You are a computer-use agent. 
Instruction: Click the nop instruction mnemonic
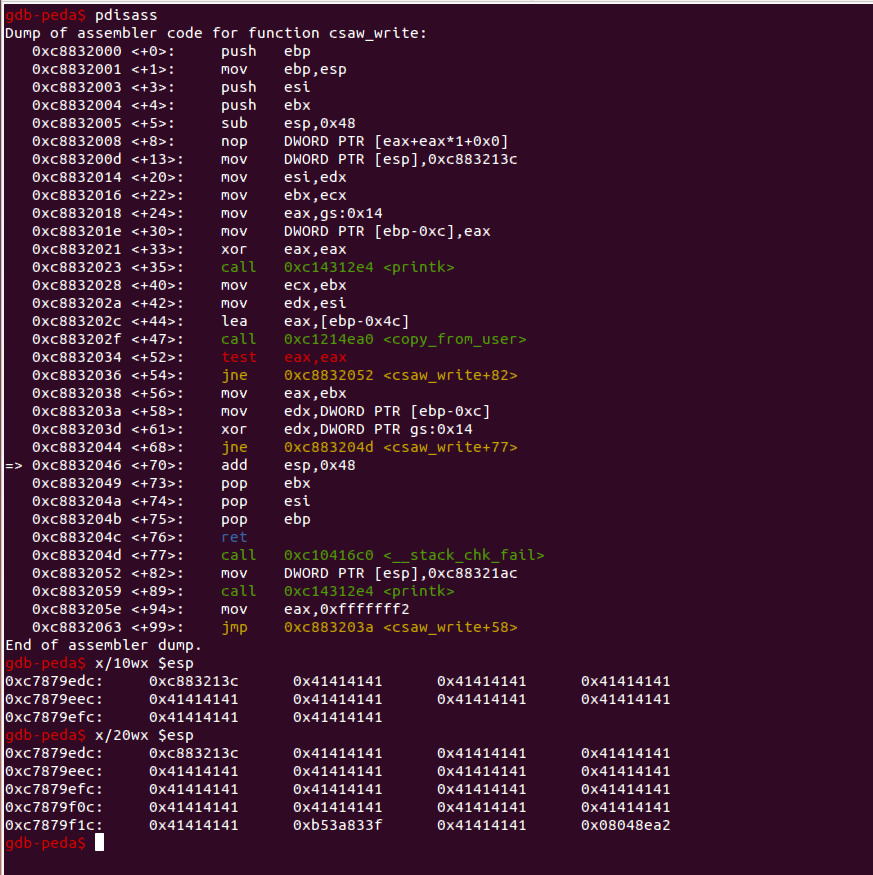tap(233, 141)
